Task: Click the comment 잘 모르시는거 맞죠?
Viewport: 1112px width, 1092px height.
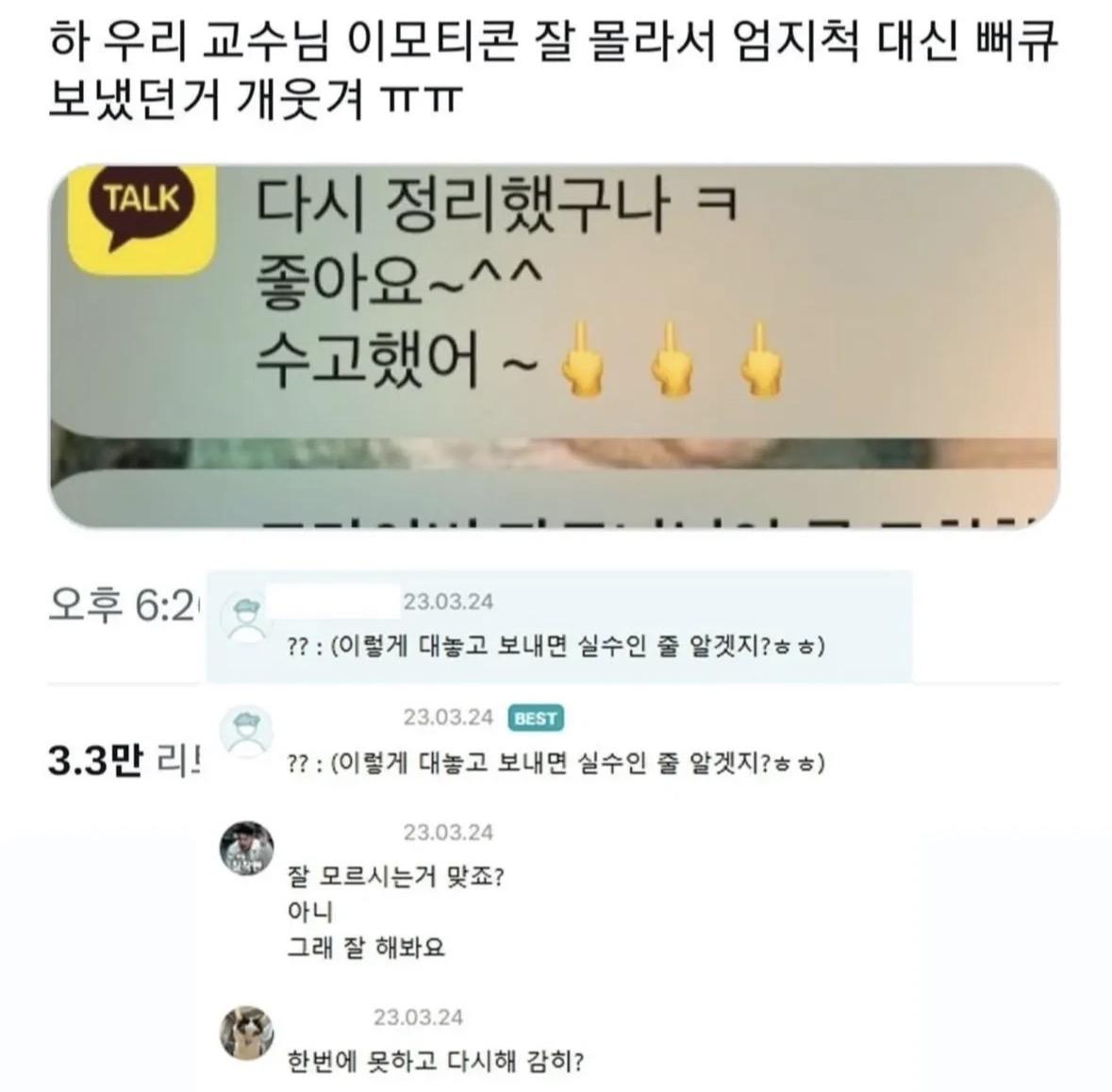Action: coord(396,878)
